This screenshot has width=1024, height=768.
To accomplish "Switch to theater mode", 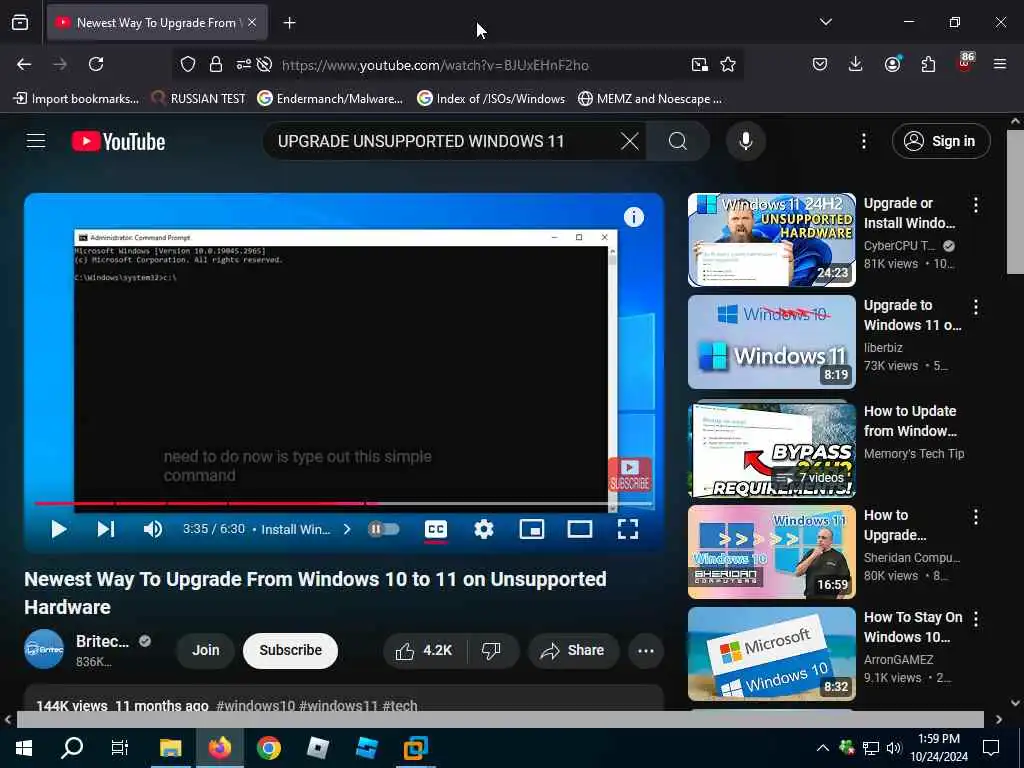I will point(579,529).
